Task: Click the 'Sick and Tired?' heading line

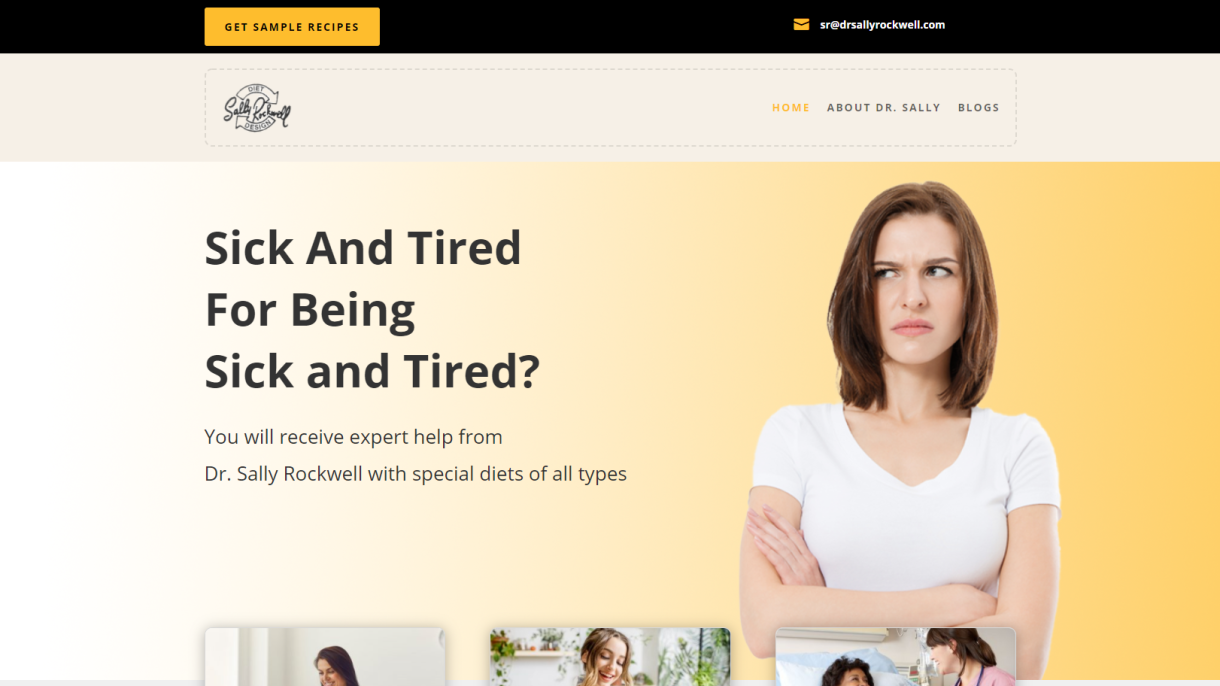Action: click(372, 372)
